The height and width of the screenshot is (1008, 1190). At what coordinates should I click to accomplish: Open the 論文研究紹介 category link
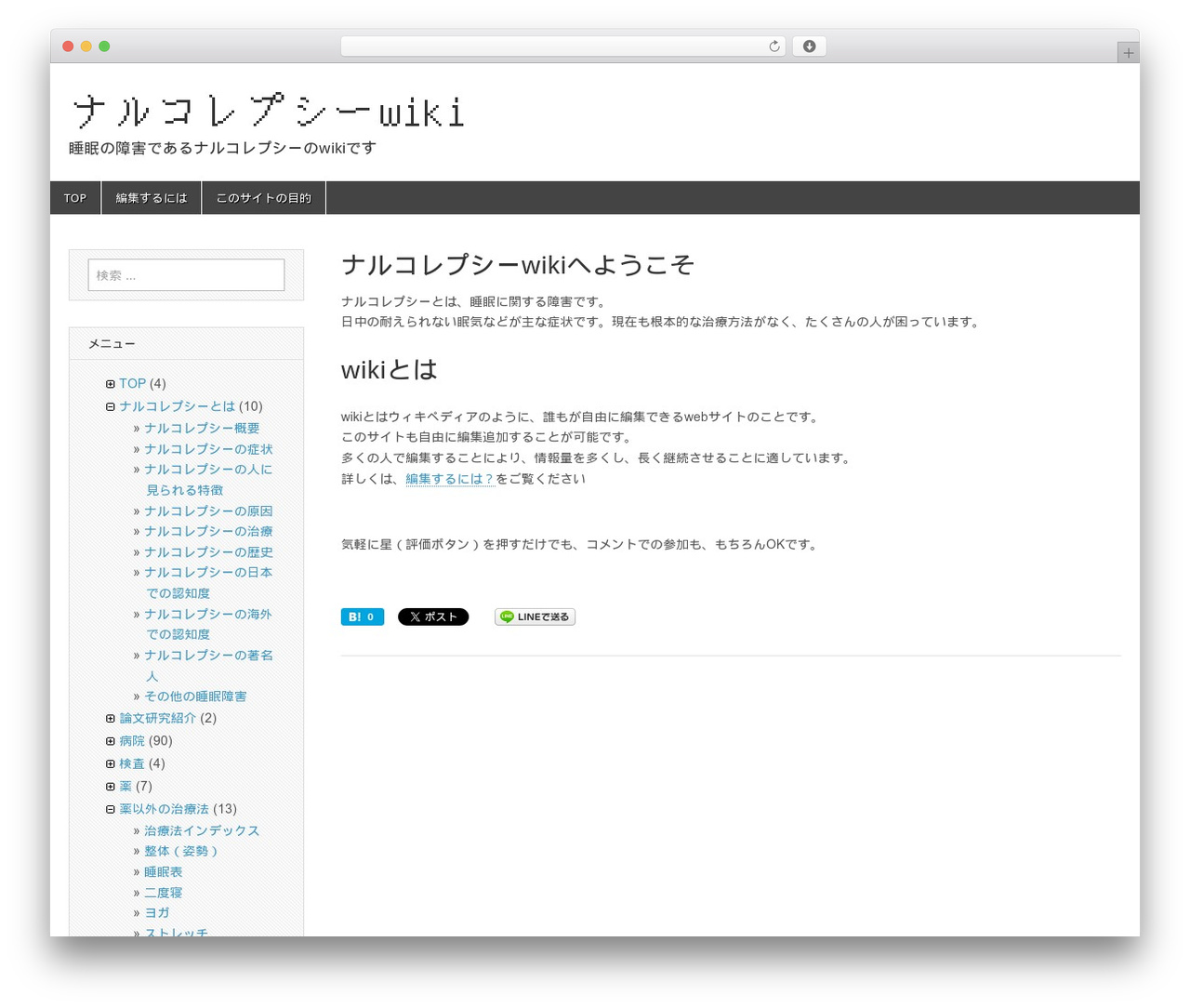158,718
